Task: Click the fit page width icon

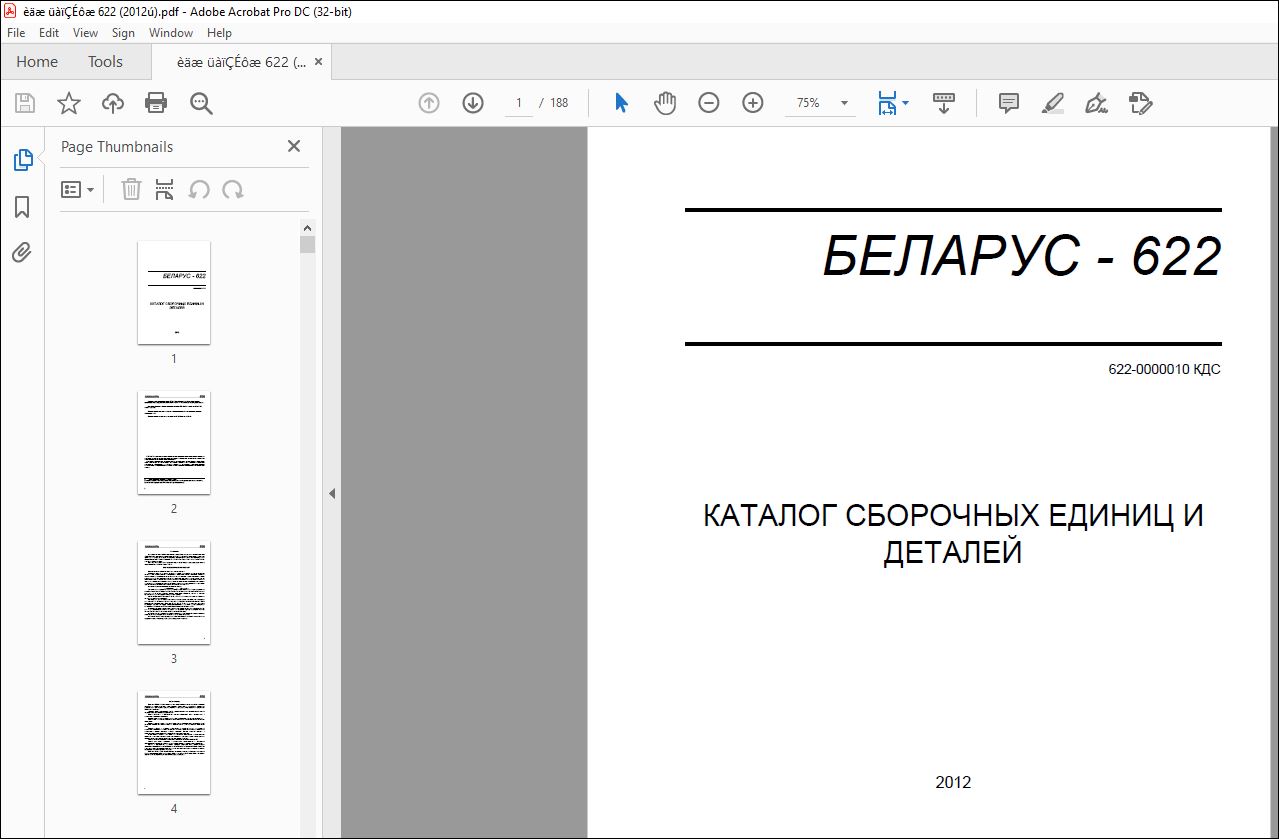Action: click(x=887, y=103)
